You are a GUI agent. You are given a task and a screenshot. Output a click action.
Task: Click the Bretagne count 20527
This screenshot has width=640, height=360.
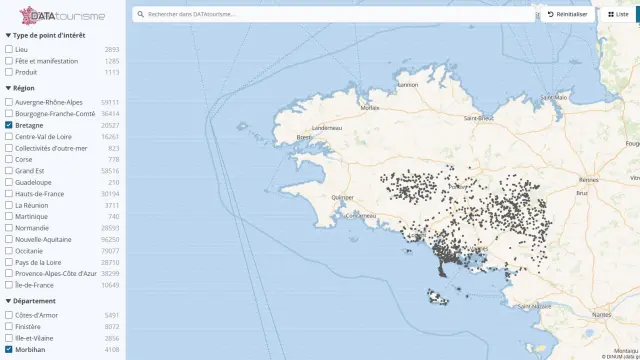(x=110, y=125)
